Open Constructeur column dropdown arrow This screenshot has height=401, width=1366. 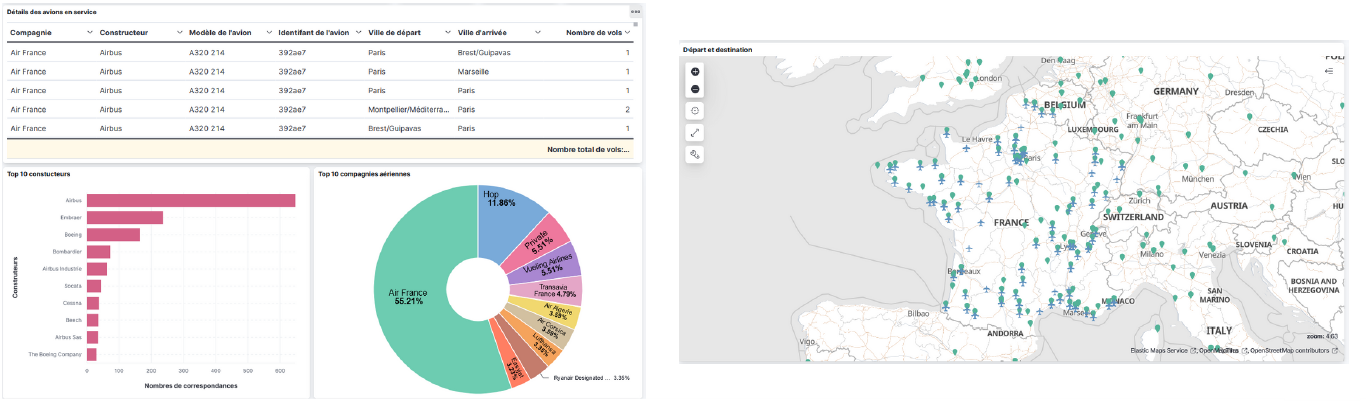click(180, 33)
